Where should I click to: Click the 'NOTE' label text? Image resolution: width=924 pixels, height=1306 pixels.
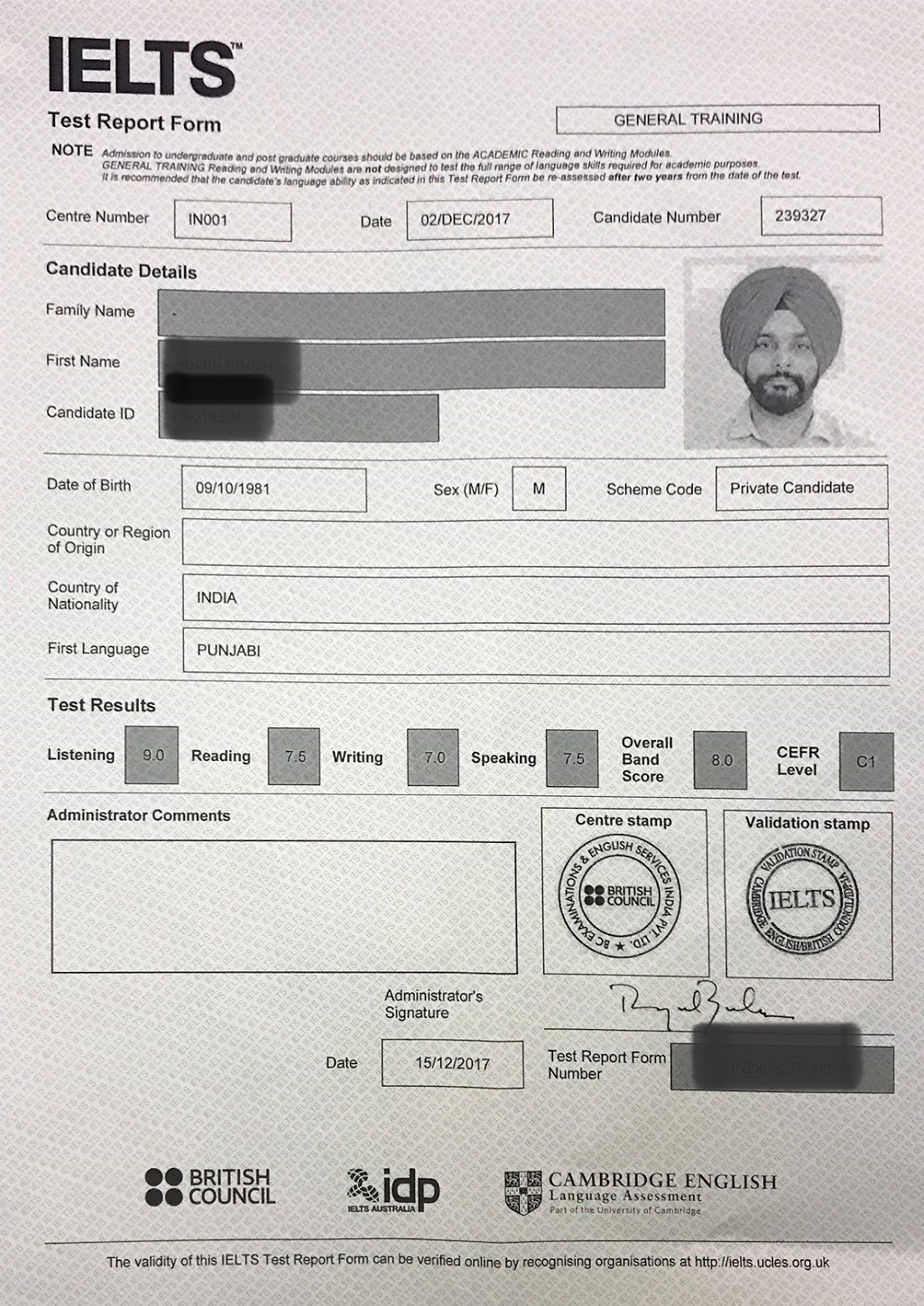pos(72,150)
